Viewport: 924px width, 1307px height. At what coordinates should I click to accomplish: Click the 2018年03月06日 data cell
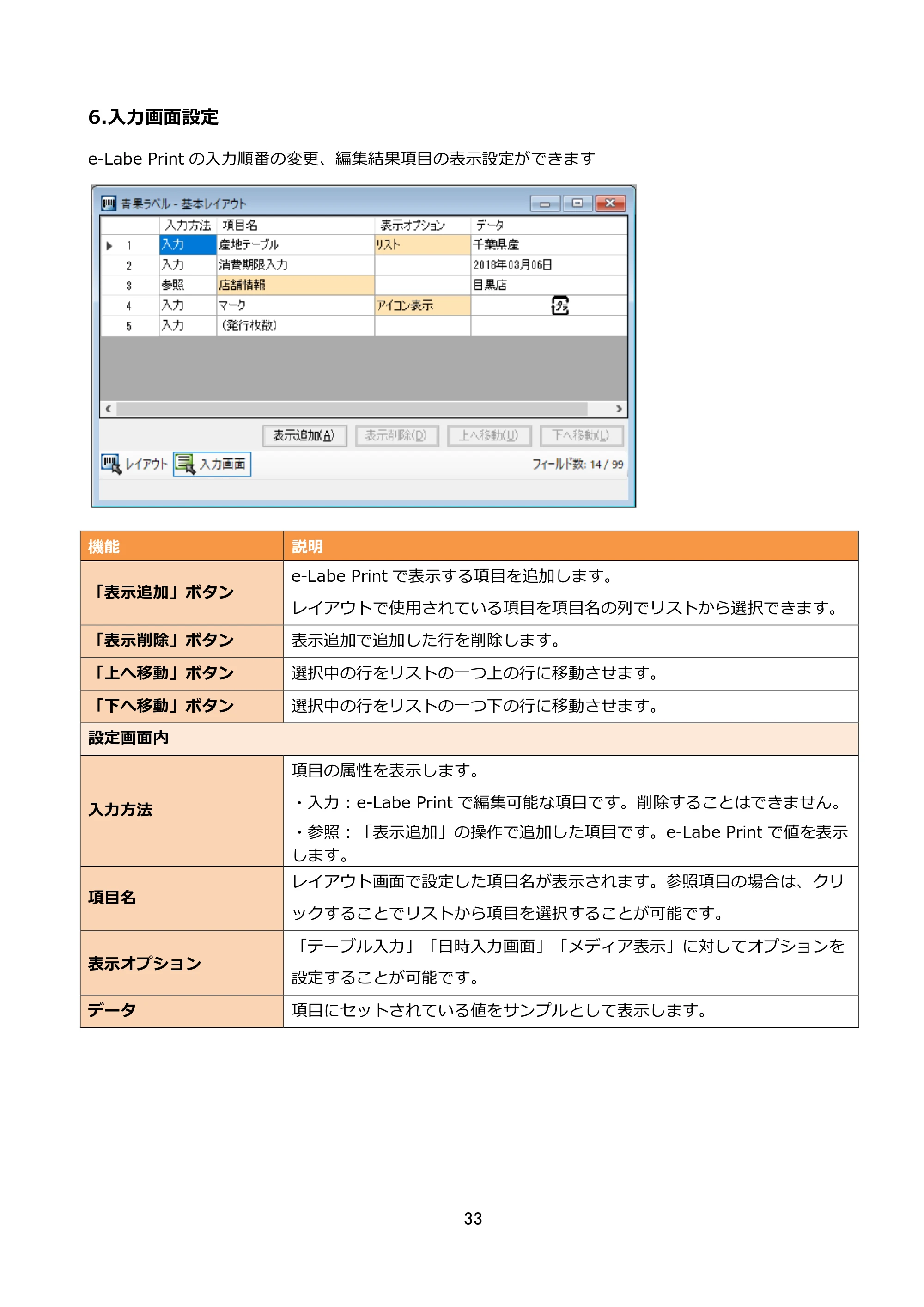pyautogui.click(x=549, y=265)
